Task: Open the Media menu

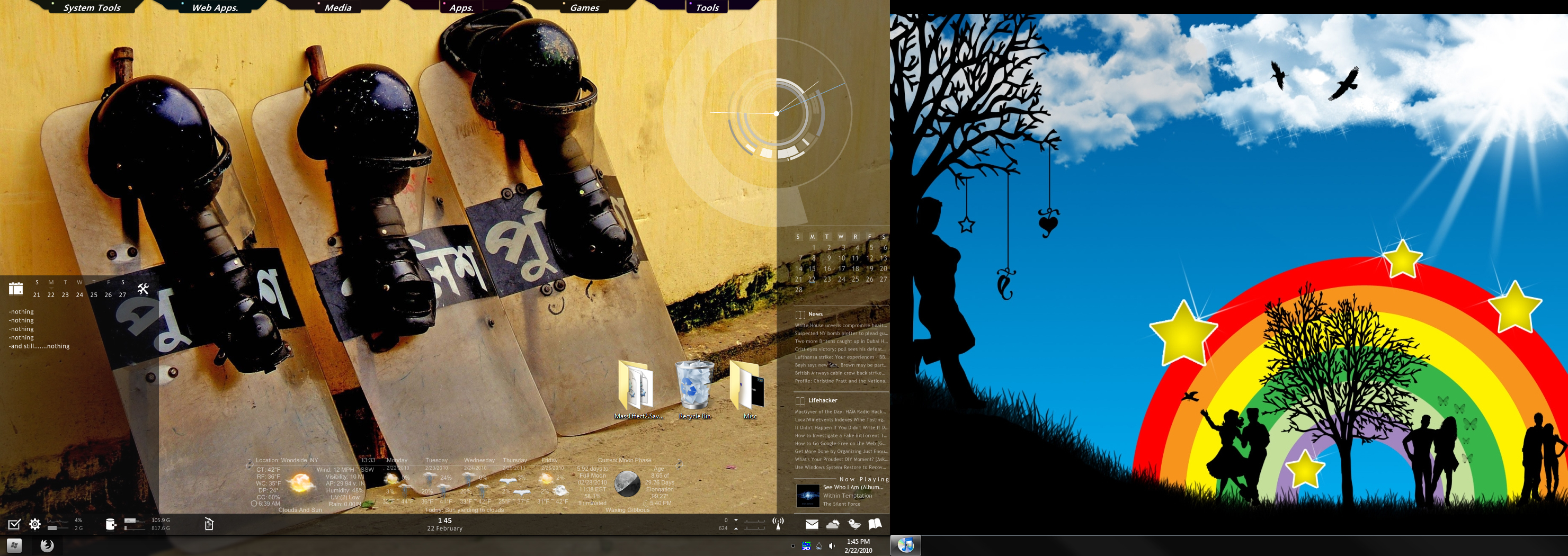Action: coord(338,7)
